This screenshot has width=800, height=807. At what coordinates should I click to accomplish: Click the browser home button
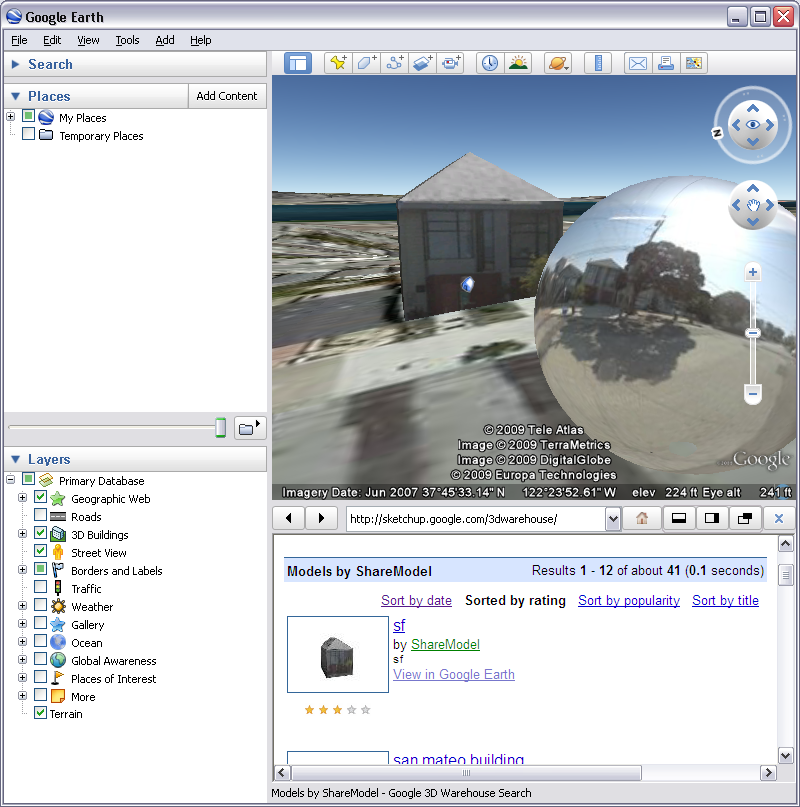[642, 518]
